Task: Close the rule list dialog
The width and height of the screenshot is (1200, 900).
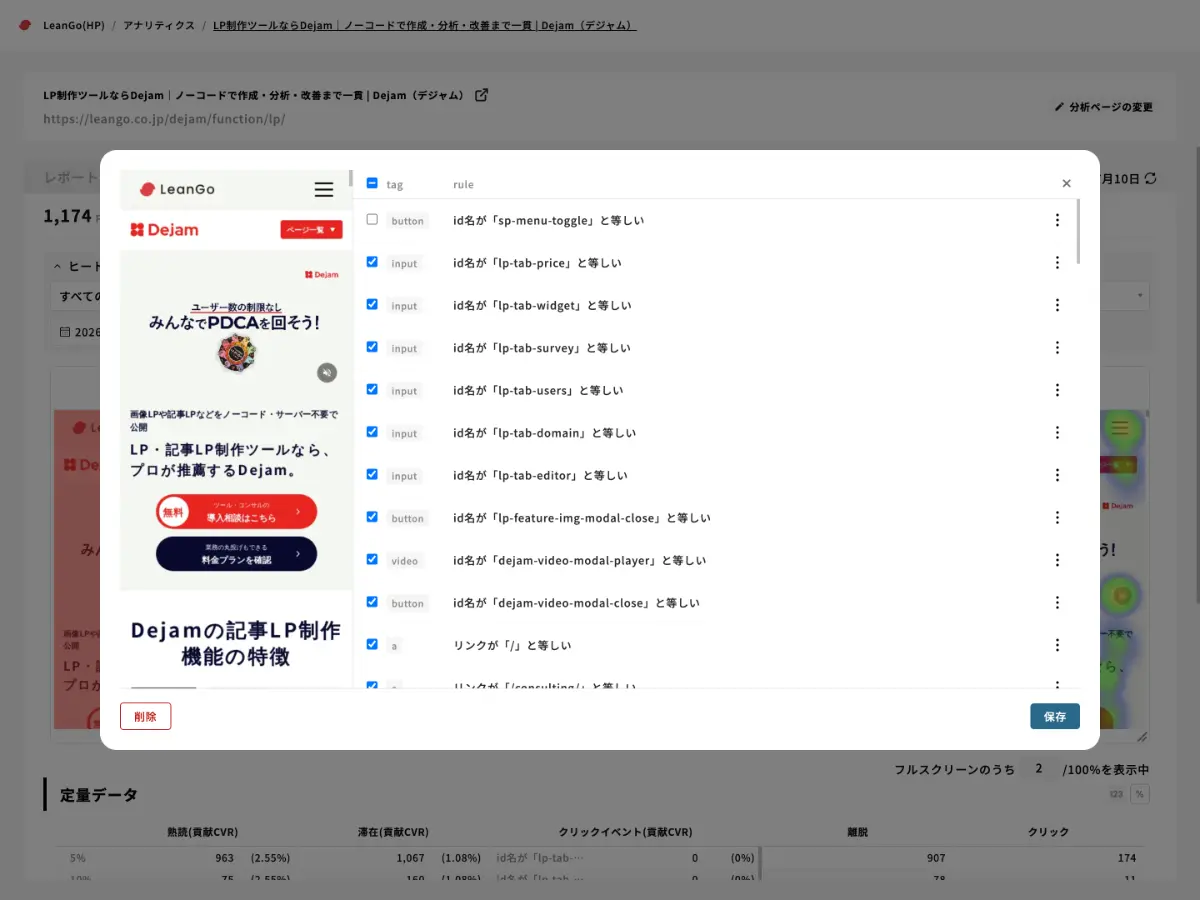Action: (1066, 184)
